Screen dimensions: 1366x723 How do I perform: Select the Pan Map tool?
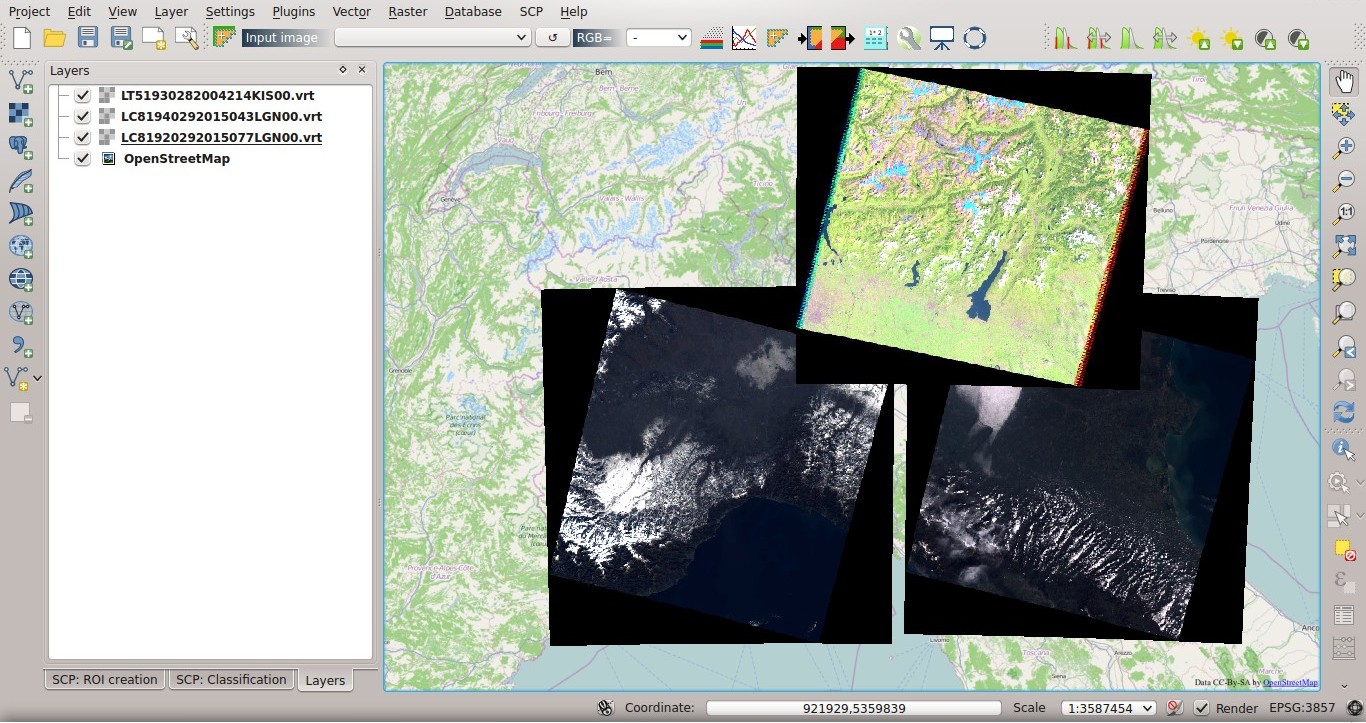pyautogui.click(x=1344, y=80)
